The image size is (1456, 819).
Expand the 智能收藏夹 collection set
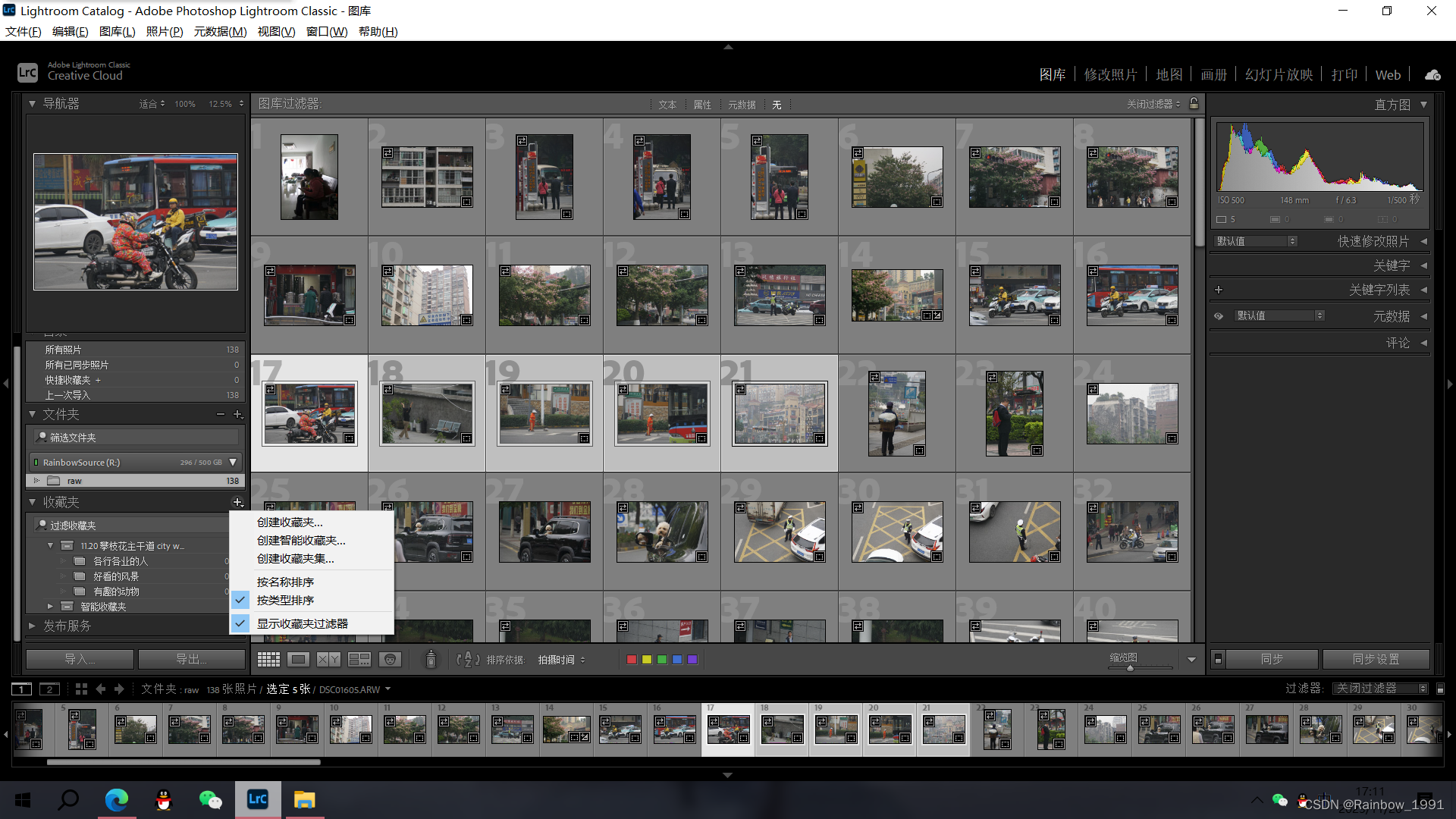[50, 607]
